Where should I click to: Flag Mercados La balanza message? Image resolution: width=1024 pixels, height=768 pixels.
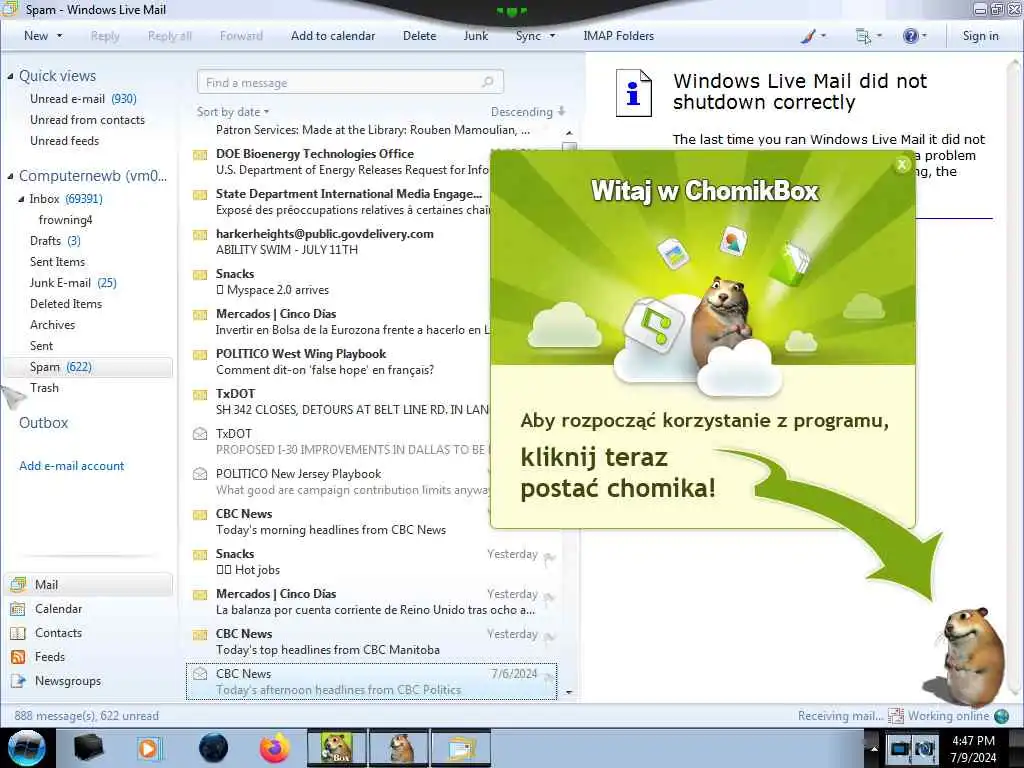(550, 598)
